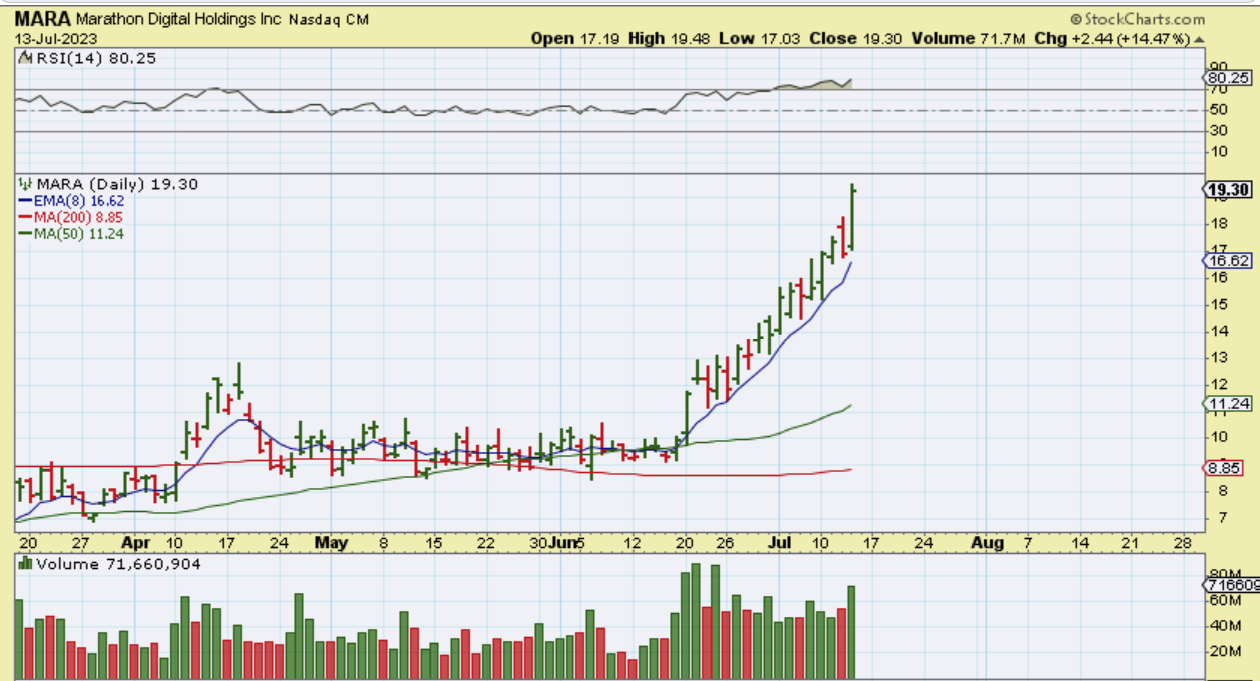The height and width of the screenshot is (681, 1260).
Task: Click the Chg +2.44 (+14.47%) text
Action: click(1112, 38)
